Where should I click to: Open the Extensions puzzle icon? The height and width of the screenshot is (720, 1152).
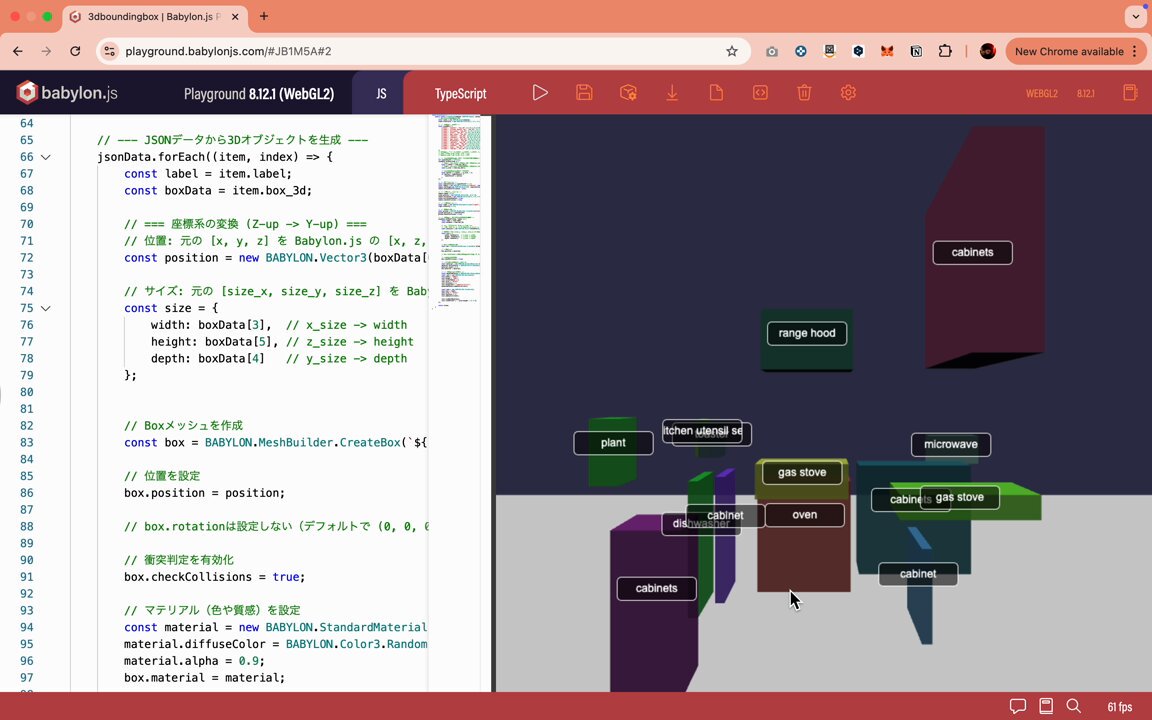[945, 51]
